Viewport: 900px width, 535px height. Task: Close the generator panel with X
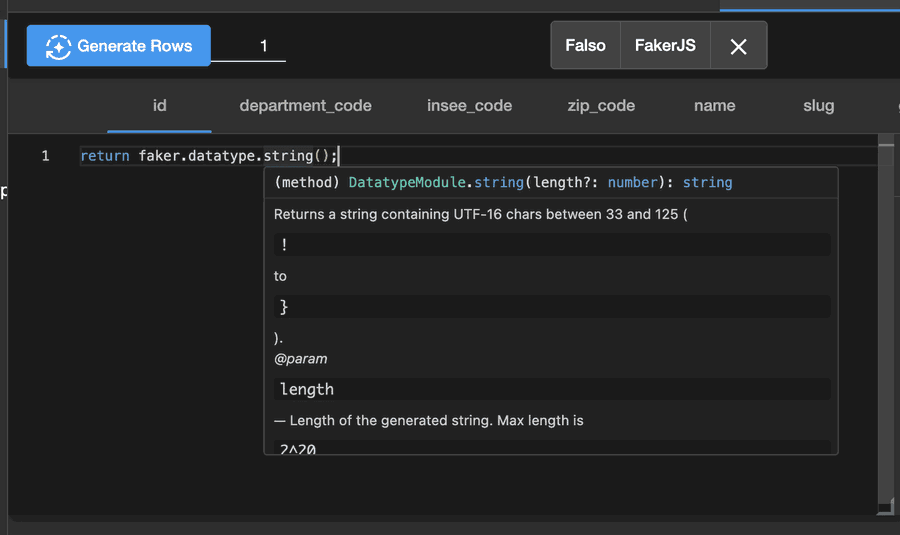739,46
